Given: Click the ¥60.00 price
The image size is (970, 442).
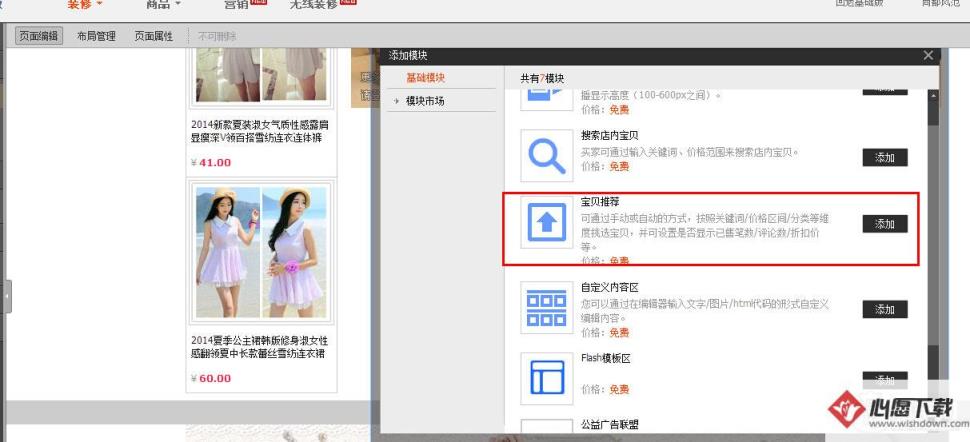Looking at the screenshot, I should 211,378.
